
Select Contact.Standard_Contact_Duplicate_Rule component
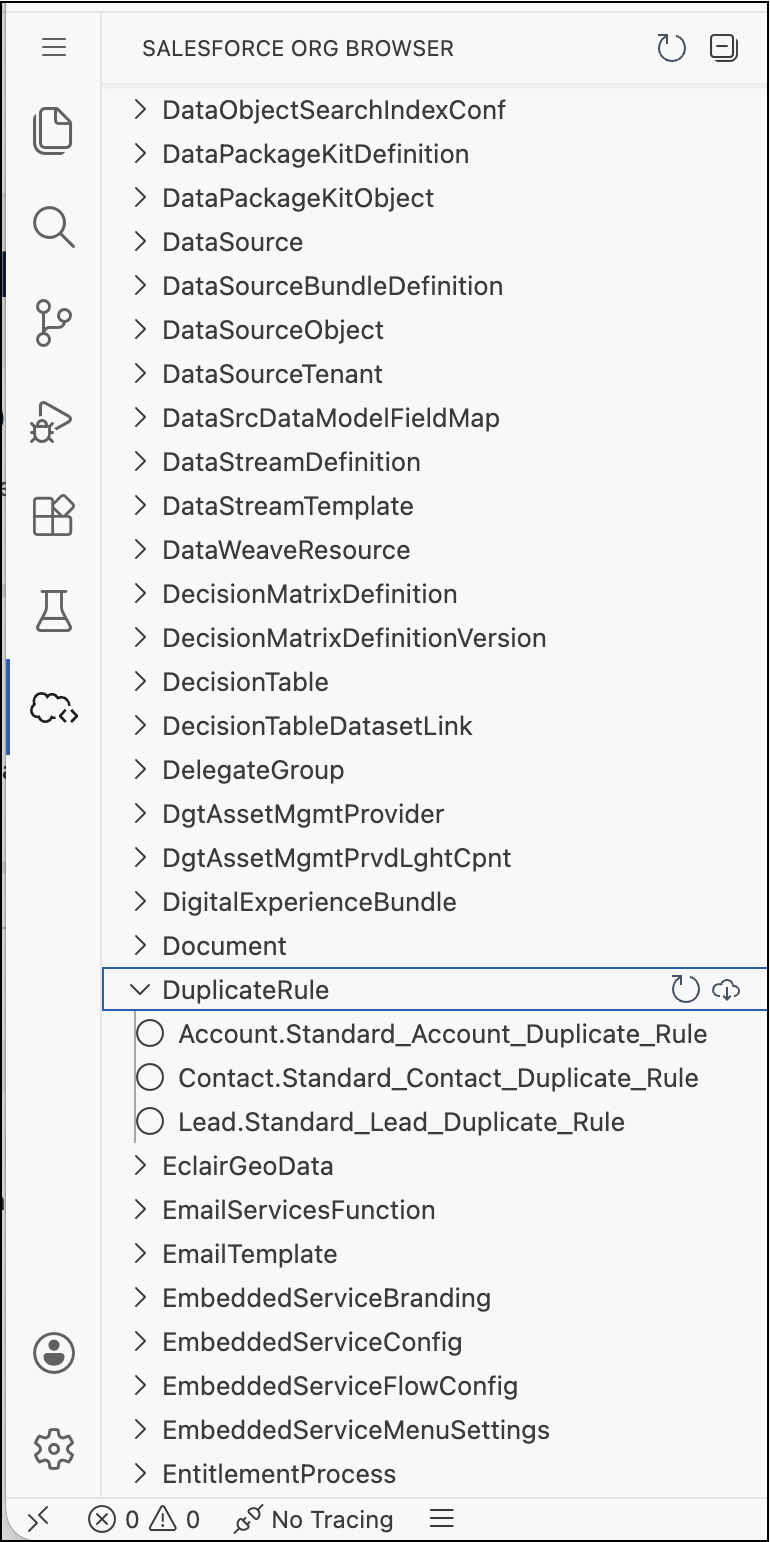pos(438,1078)
